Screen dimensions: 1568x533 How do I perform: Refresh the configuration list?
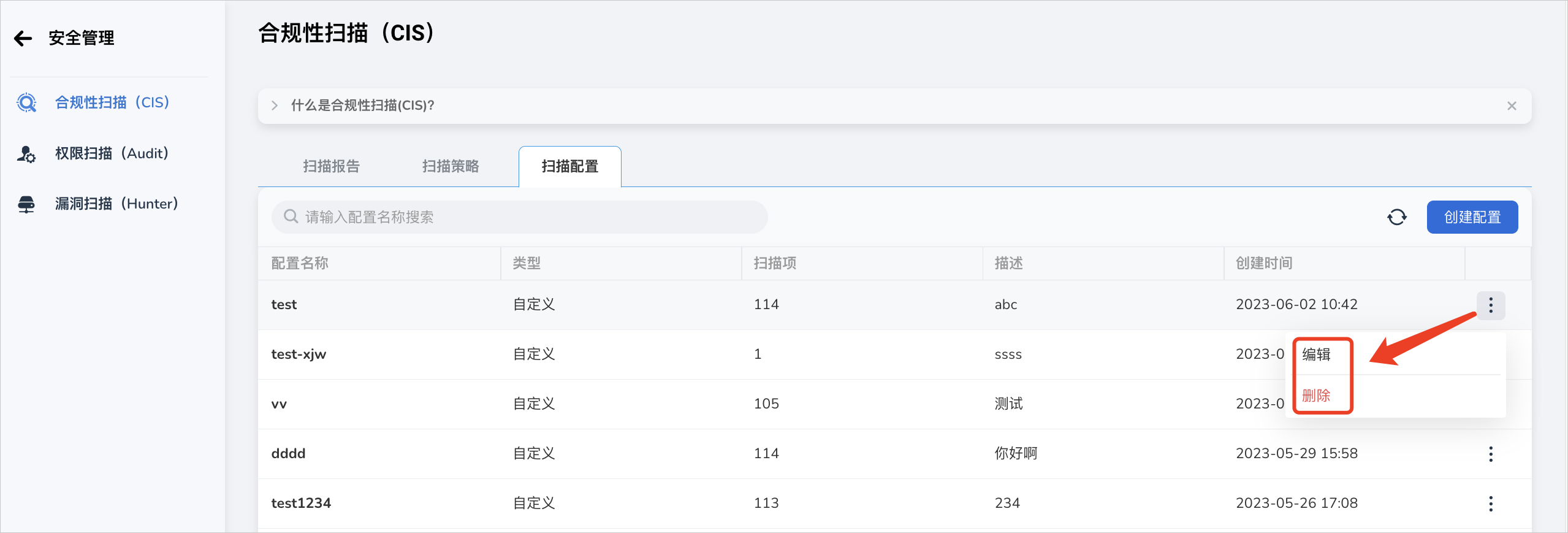point(1397,217)
